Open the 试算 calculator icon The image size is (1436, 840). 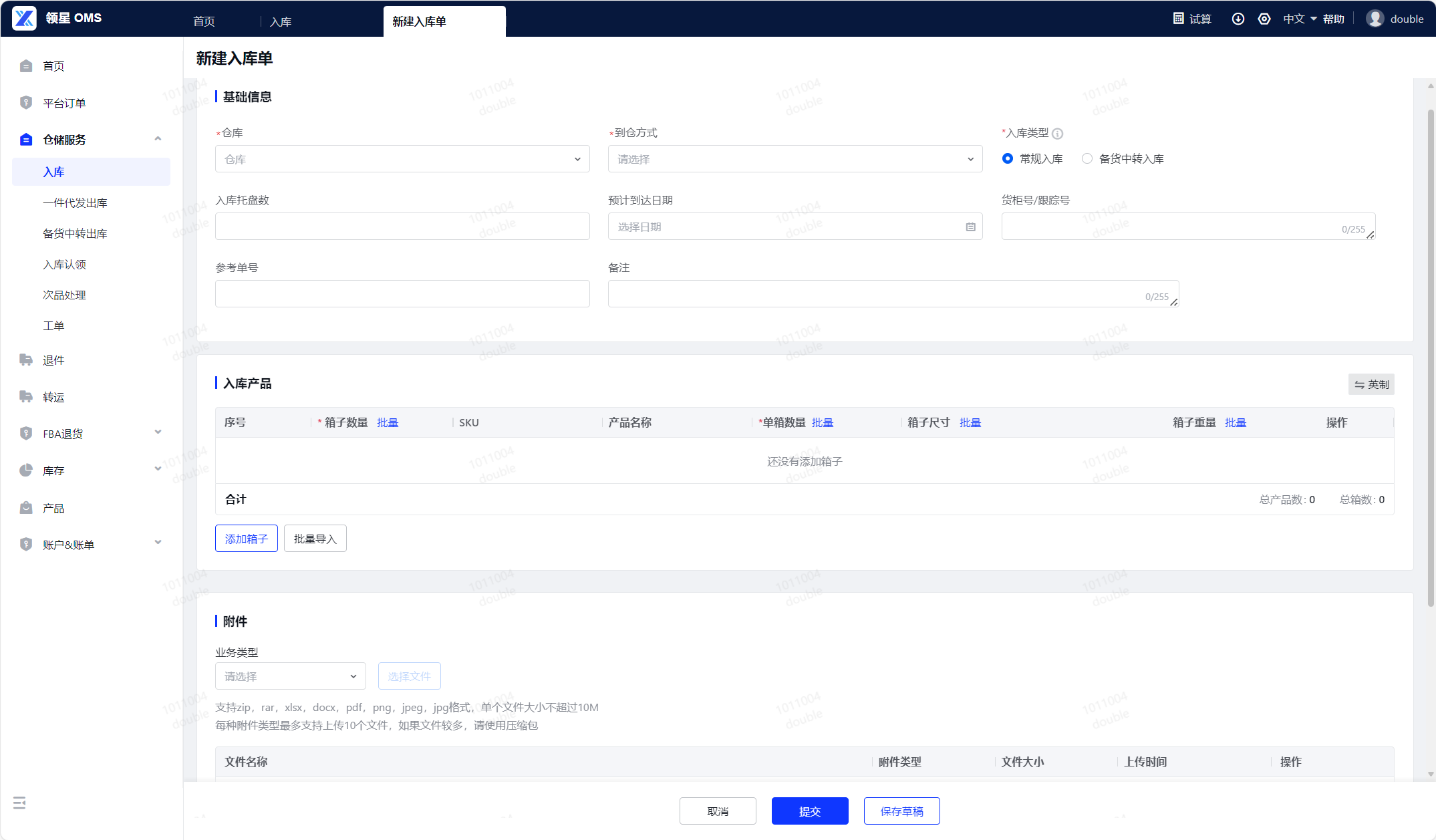(x=1179, y=19)
